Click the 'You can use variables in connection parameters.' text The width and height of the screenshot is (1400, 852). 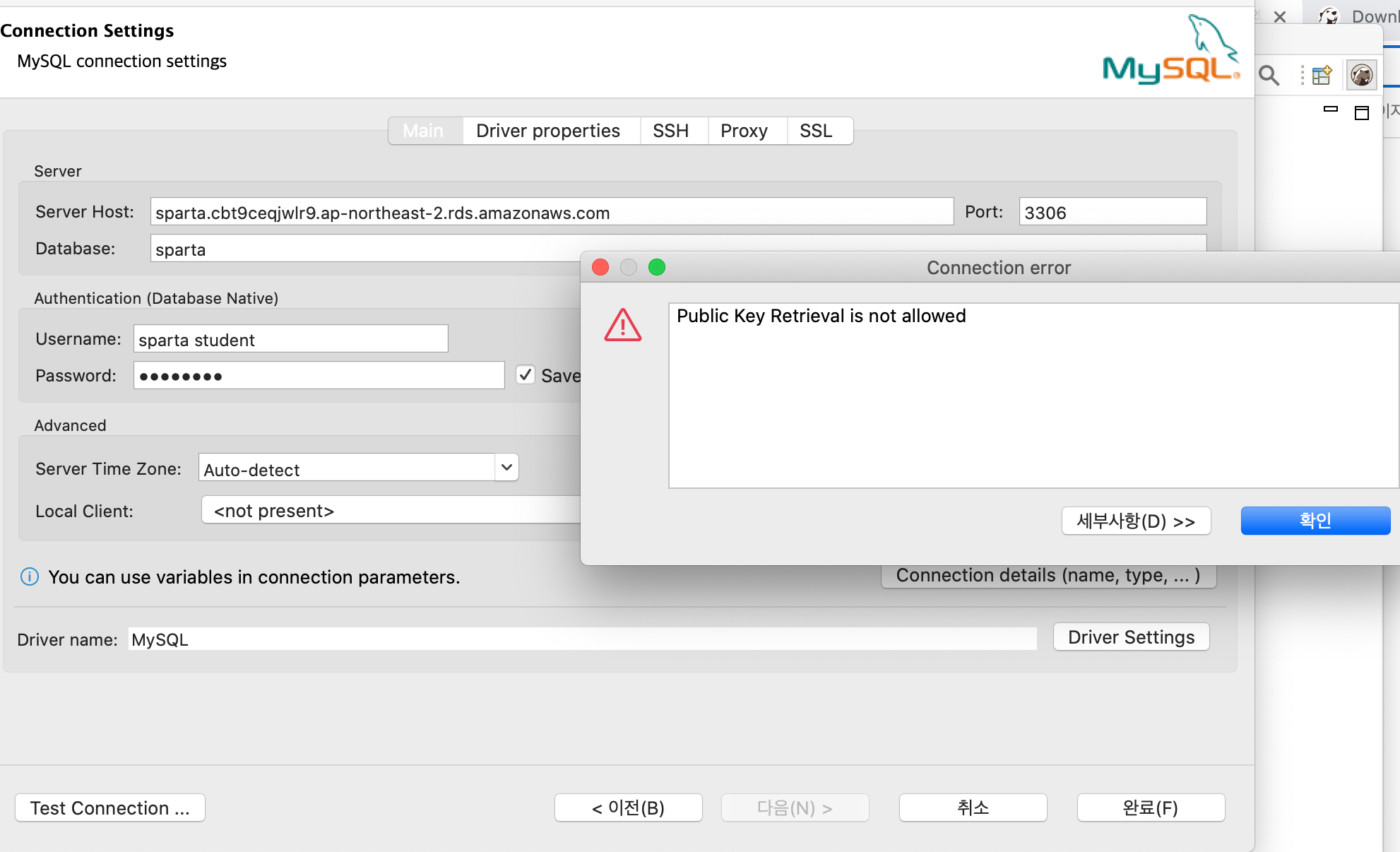click(254, 577)
